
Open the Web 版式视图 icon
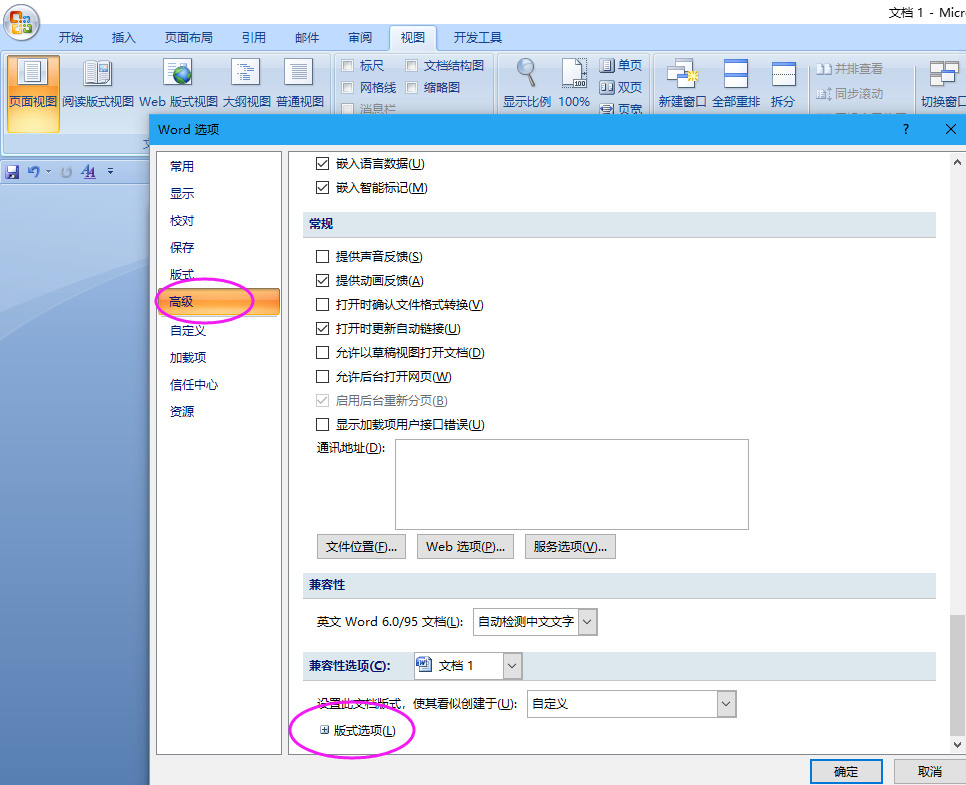coord(179,73)
